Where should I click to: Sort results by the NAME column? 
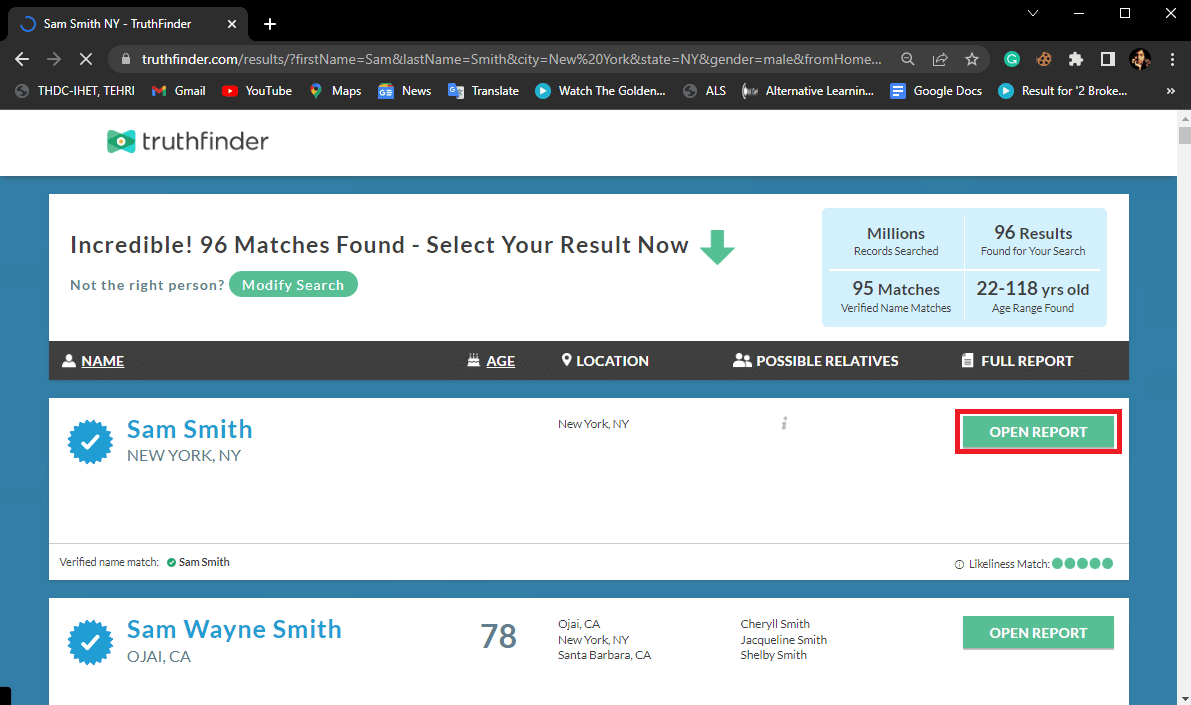pyautogui.click(x=102, y=361)
